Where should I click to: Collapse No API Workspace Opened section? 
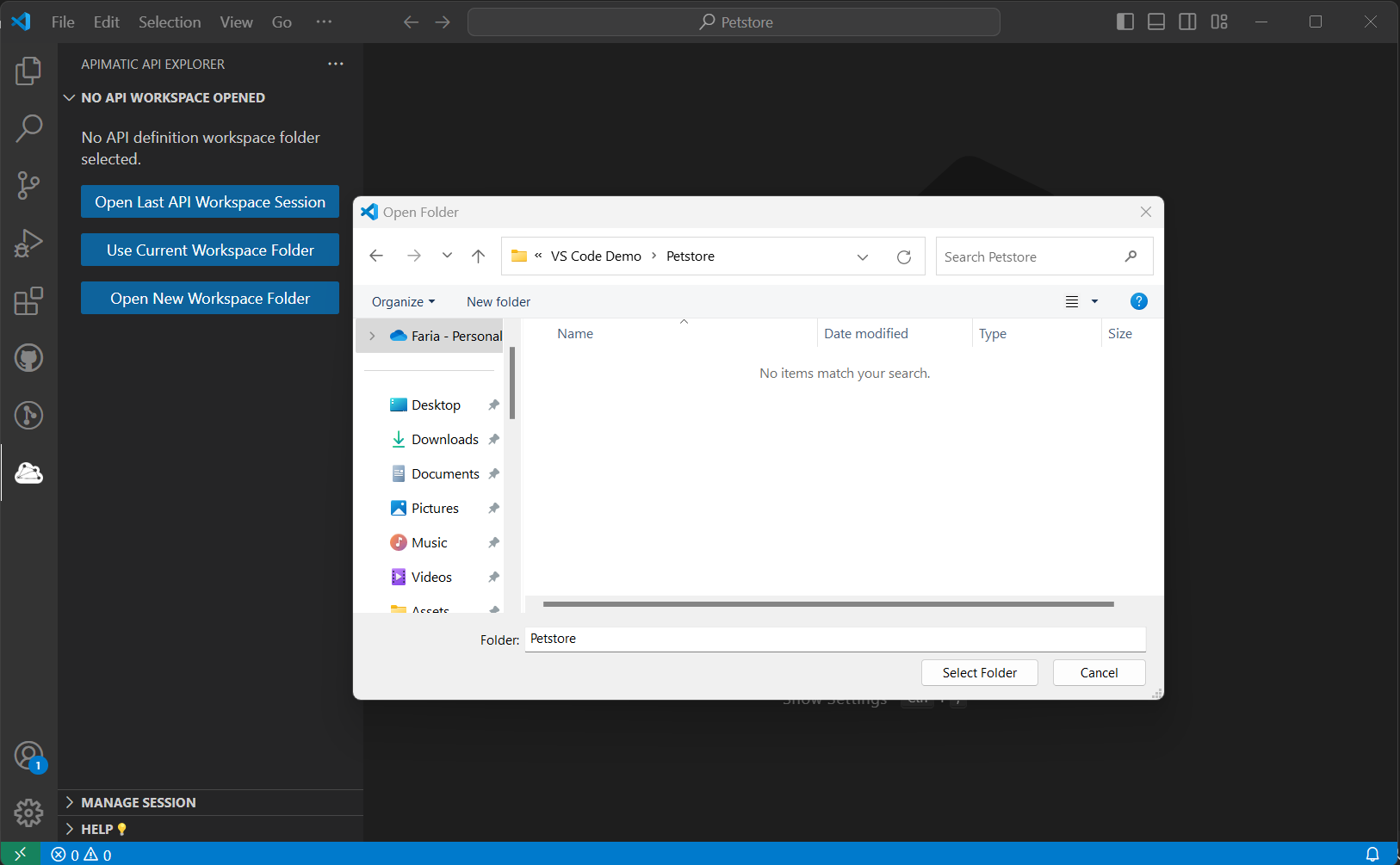point(70,98)
